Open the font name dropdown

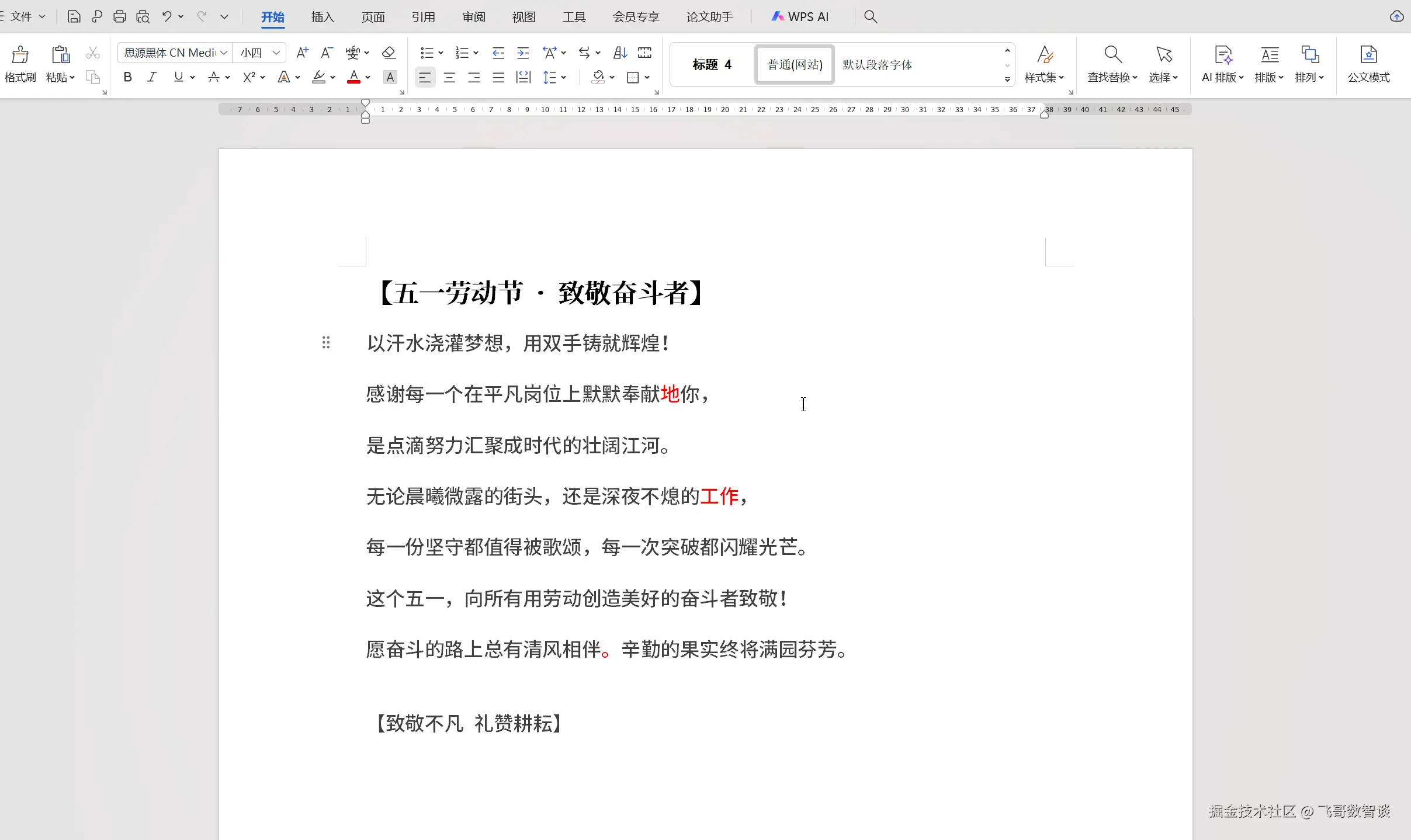pos(224,53)
